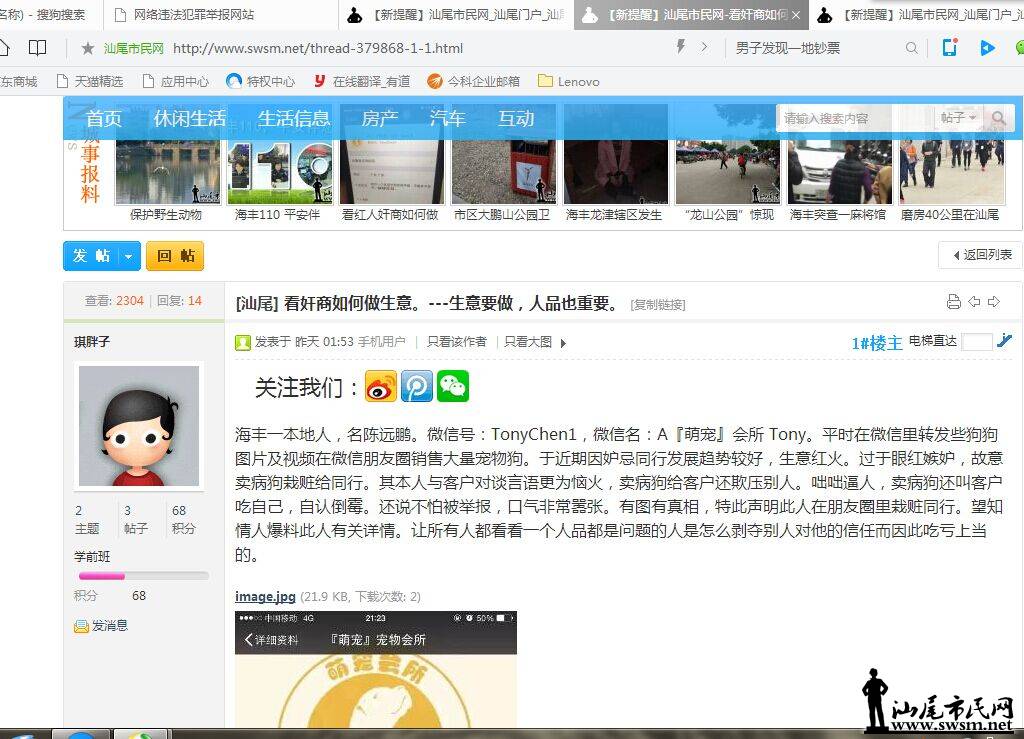Open the 天猫精选 bookmark

(x=89, y=82)
